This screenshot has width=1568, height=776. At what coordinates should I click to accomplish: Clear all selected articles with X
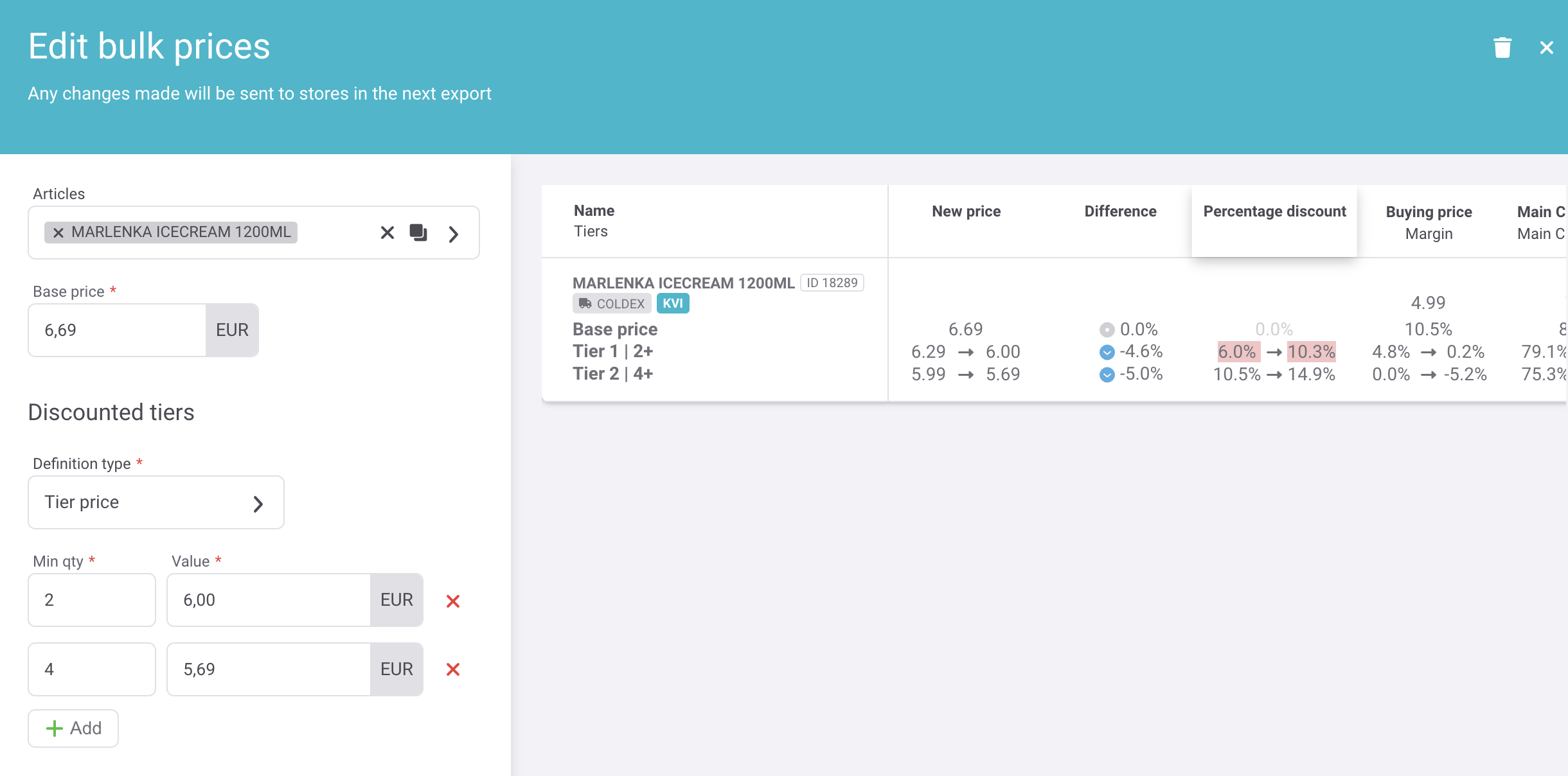click(387, 233)
